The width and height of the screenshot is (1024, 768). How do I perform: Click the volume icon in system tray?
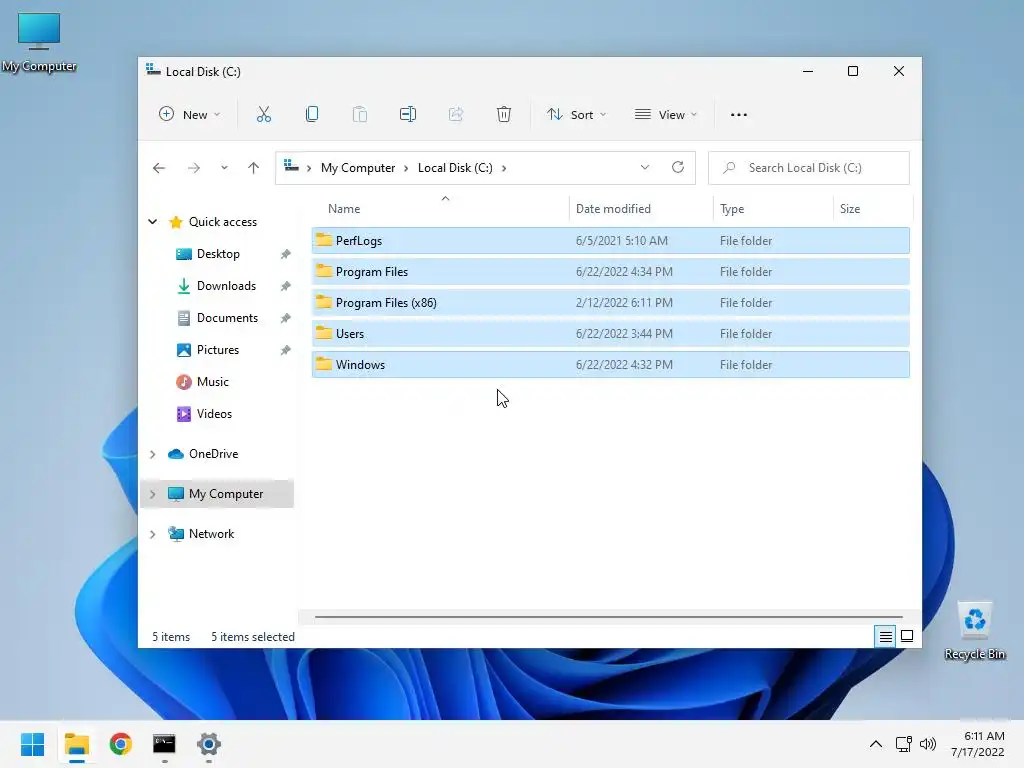click(x=927, y=744)
